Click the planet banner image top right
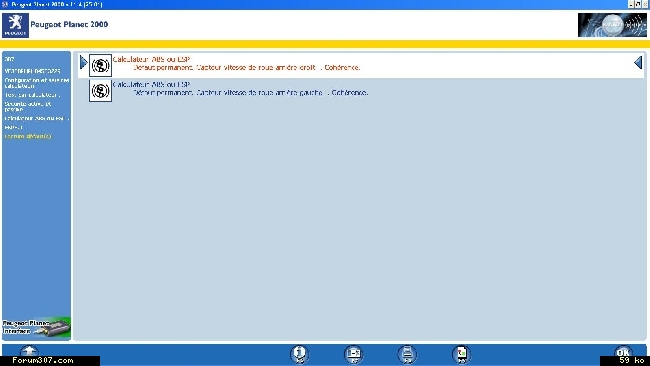This screenshot has width=650, height=366. [x=612, y=25]
